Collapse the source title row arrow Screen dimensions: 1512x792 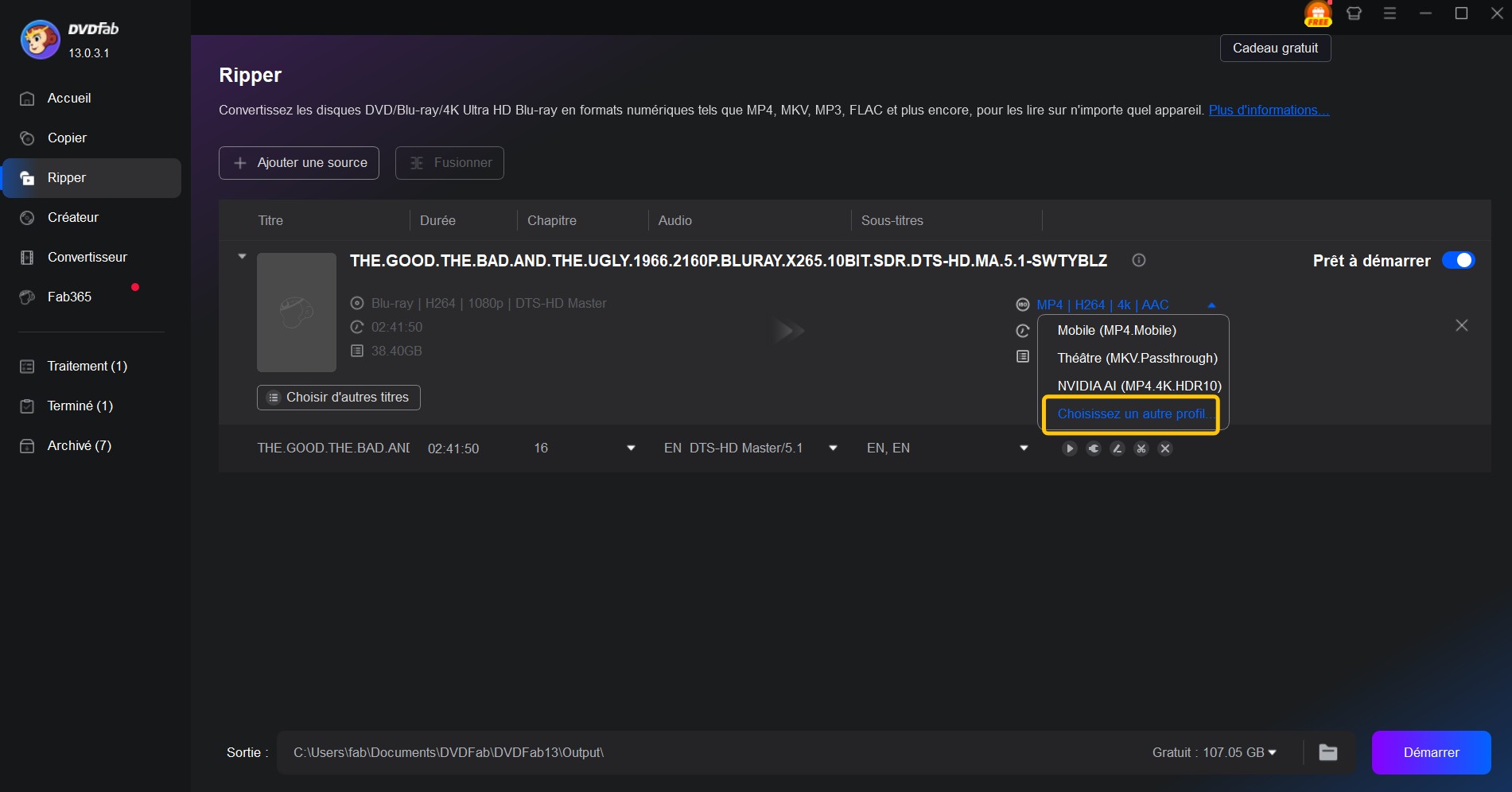[x=242, y=257]
